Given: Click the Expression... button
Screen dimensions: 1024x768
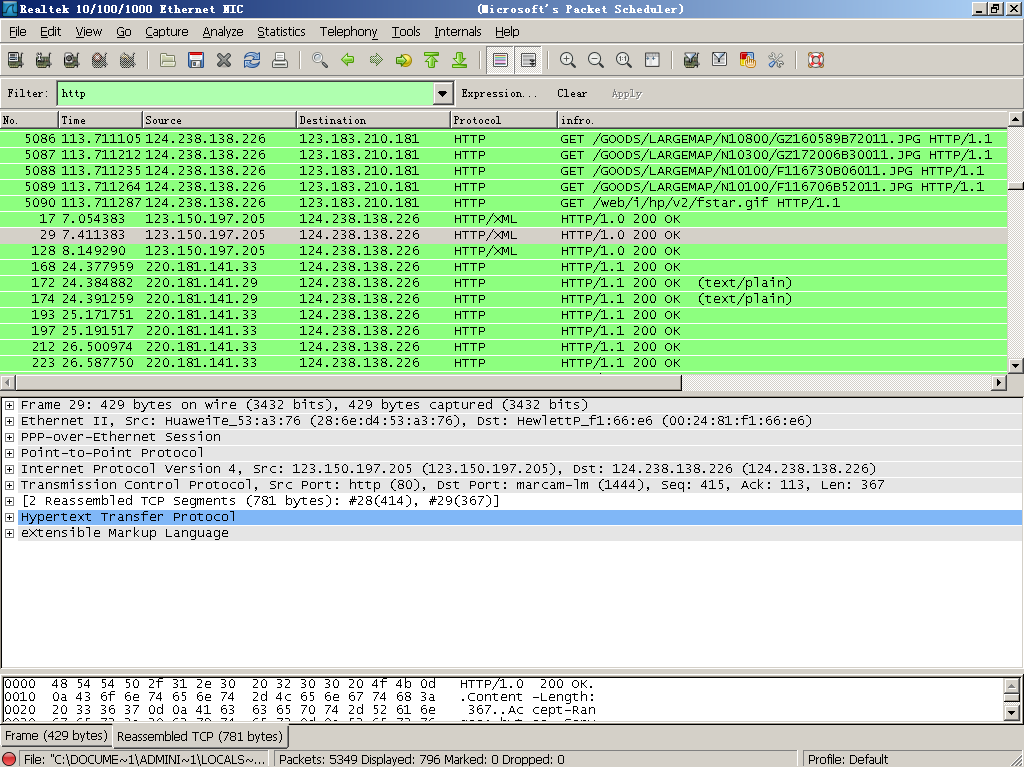Looking at the screenshot, I should coord(500,93).
